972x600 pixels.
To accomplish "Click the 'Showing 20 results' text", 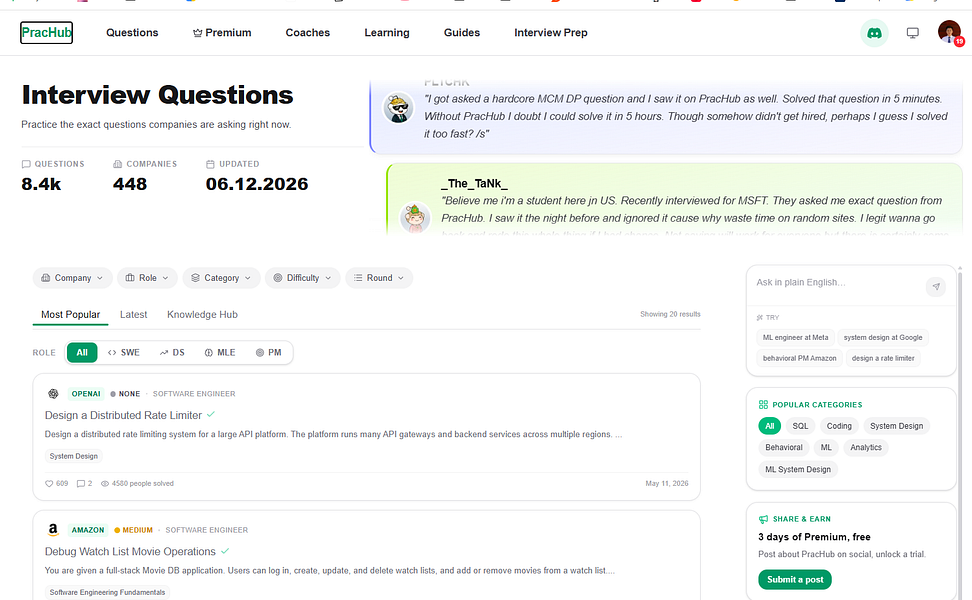I will [670, 314].
